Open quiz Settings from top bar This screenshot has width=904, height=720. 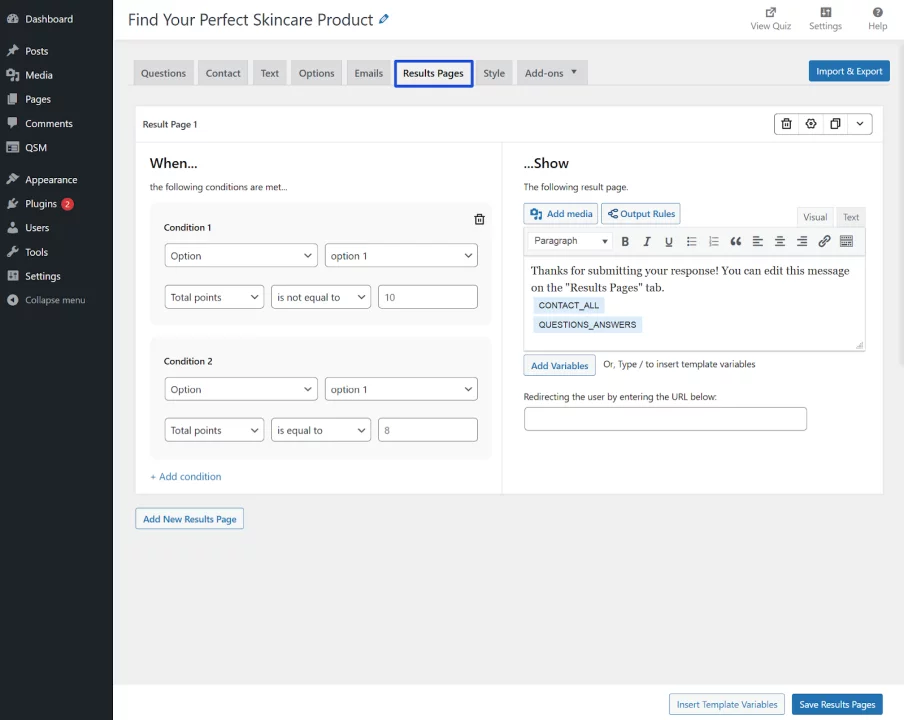pyautogui.click(x=825, y=19)
